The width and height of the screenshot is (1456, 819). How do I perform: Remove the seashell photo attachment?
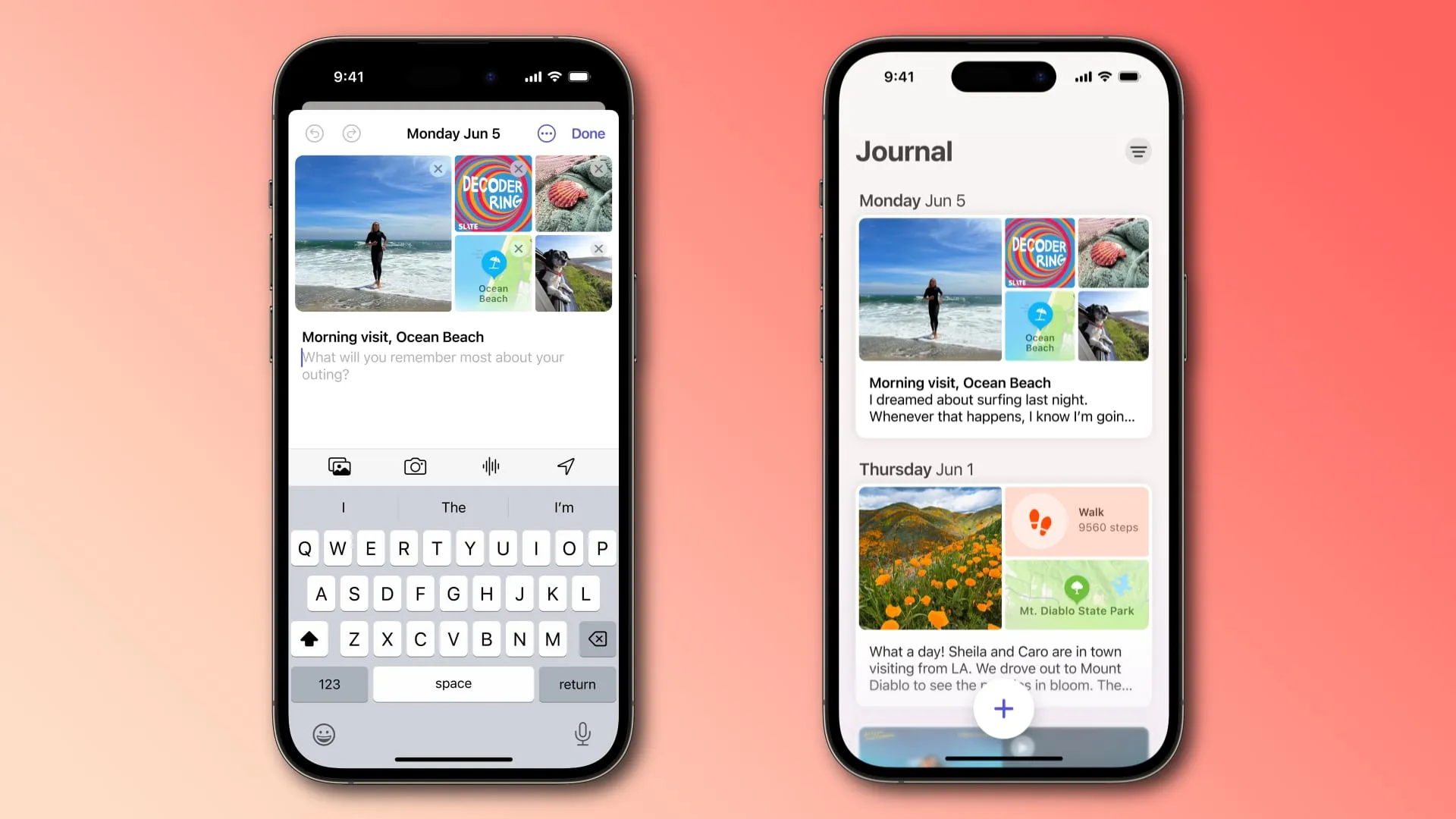[599, 168]
